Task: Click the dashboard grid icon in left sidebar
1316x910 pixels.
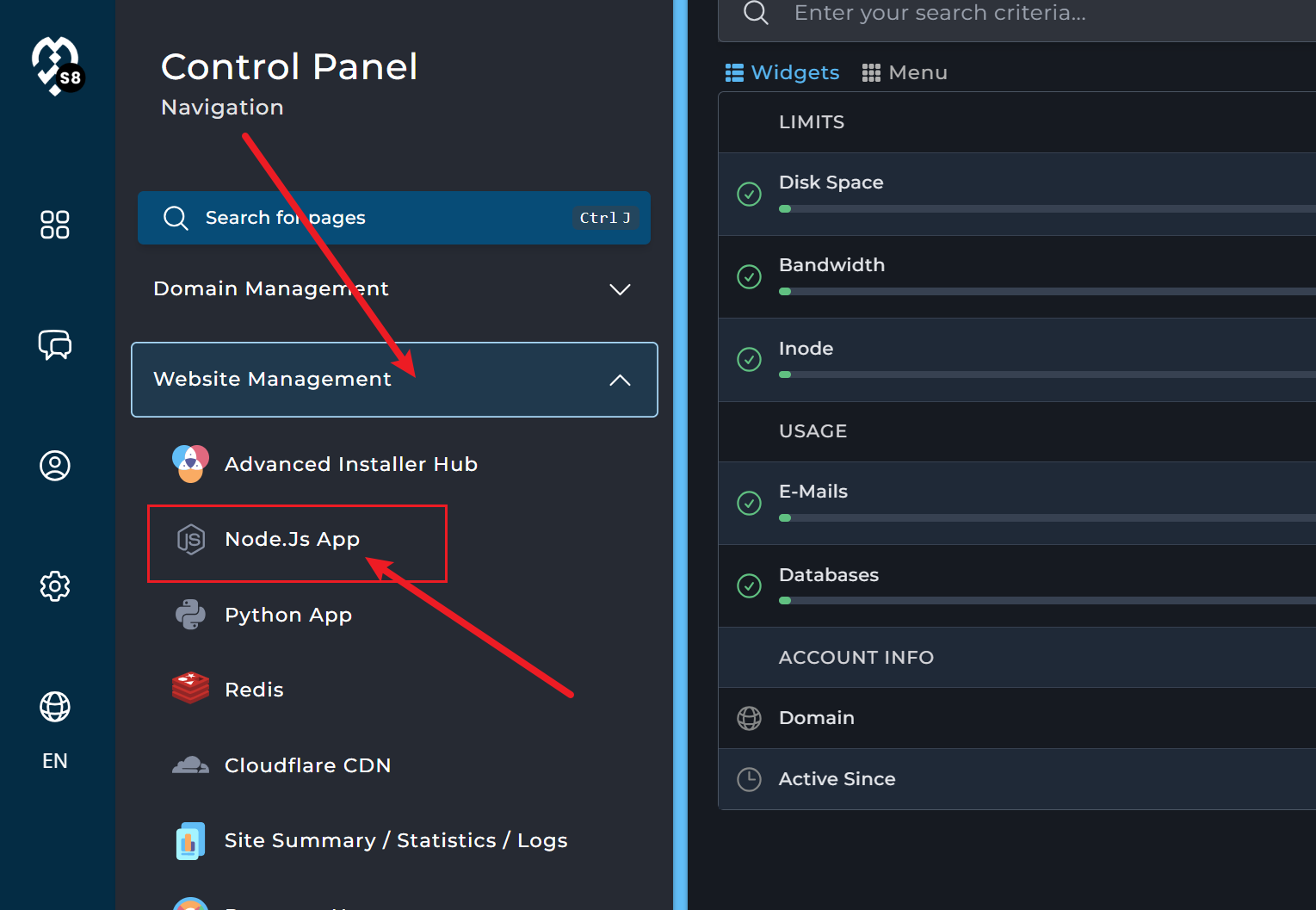Action: pyautogui.click(x=55, y=225)
